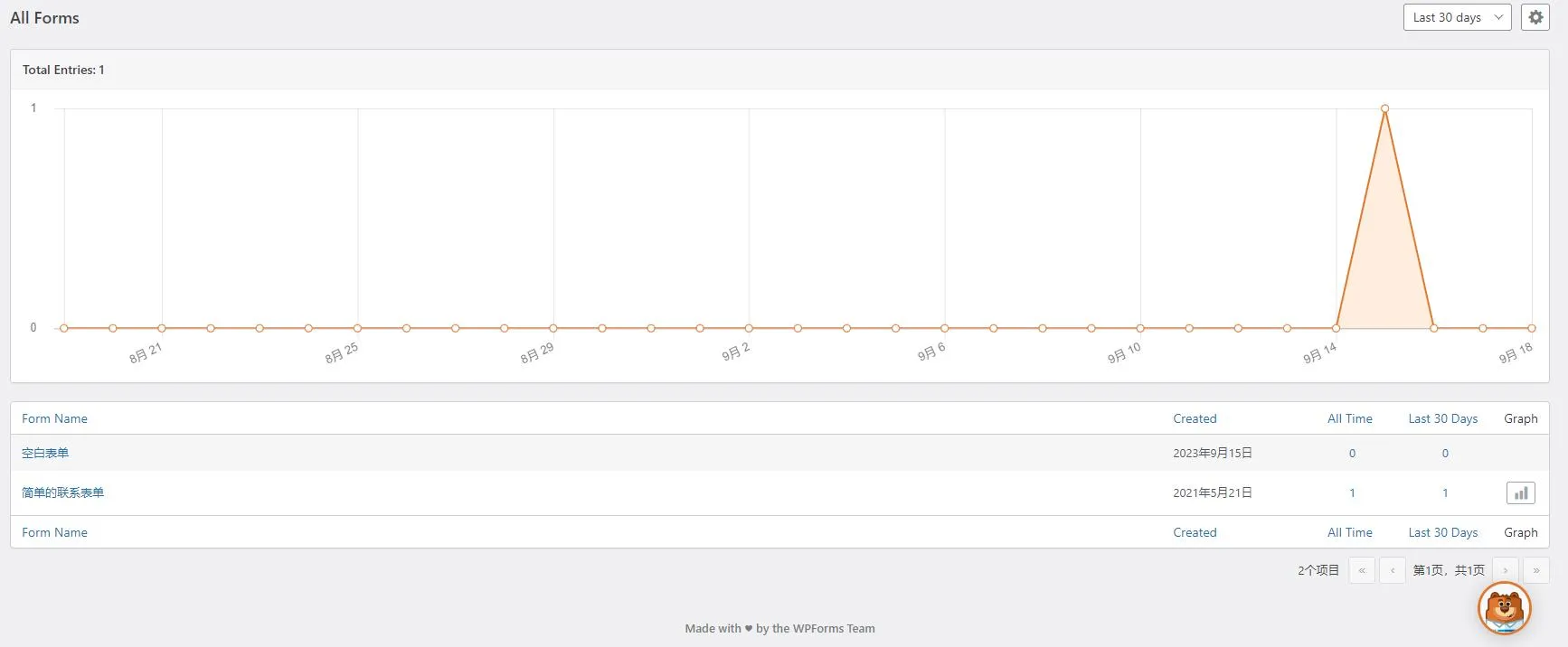1568x647 pixels.
Task: Go to first page pagination arrow
Action: 1362,570
